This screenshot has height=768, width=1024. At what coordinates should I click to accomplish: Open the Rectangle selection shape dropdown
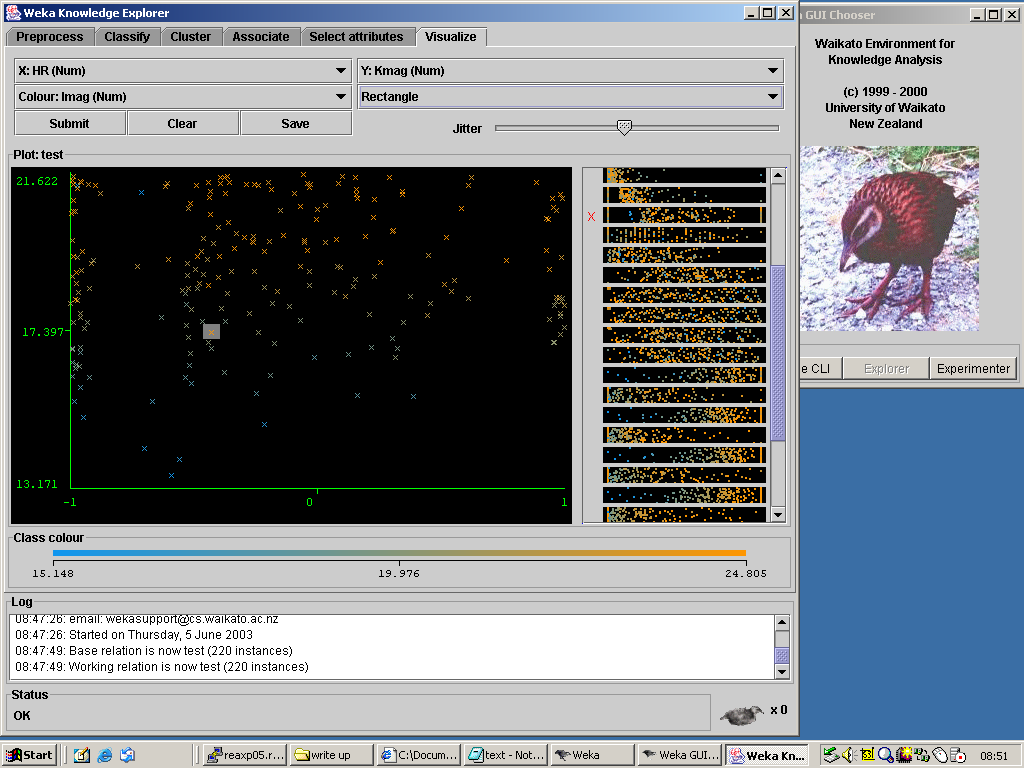pos(570,97)
